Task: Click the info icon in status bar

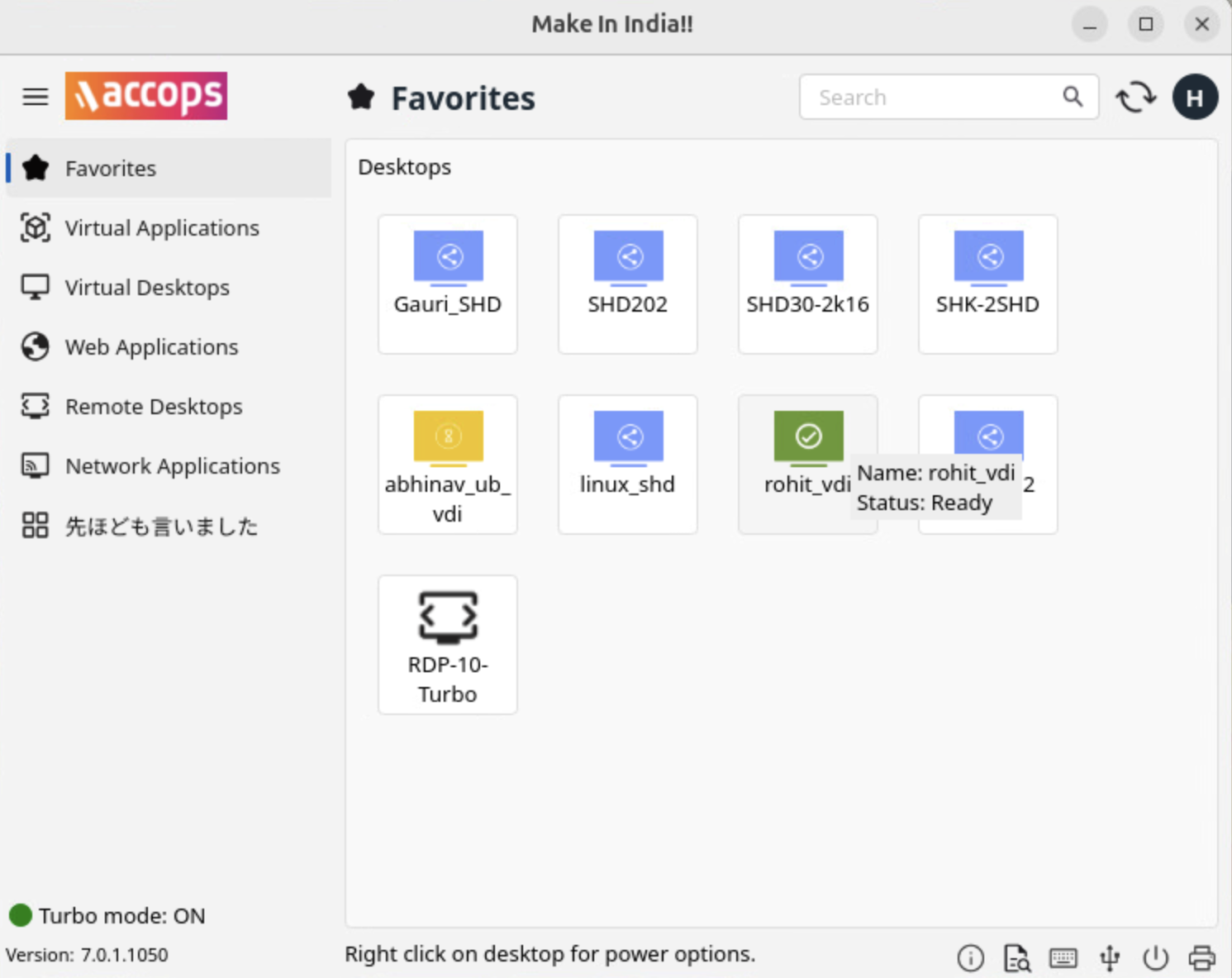Action: [970, 957]
